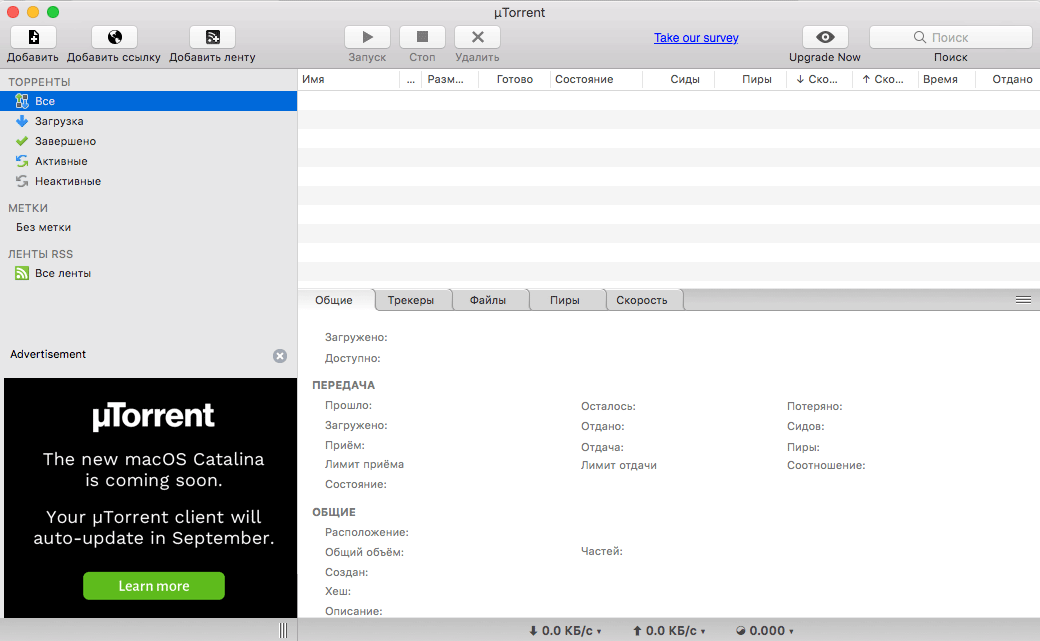Viewport: 1040px width, 641px height.
Task: Click the '...' column header
Action: [411, 79]
